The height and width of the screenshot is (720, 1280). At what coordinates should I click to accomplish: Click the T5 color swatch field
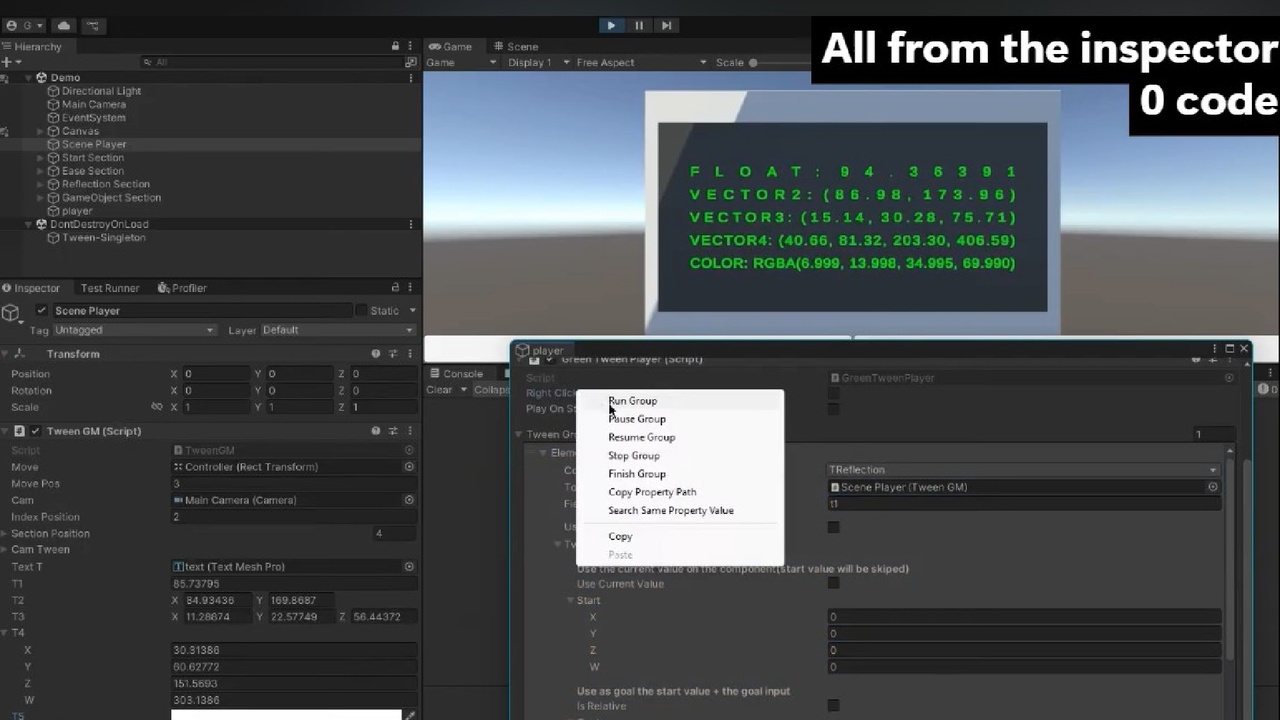coord(286,715)
